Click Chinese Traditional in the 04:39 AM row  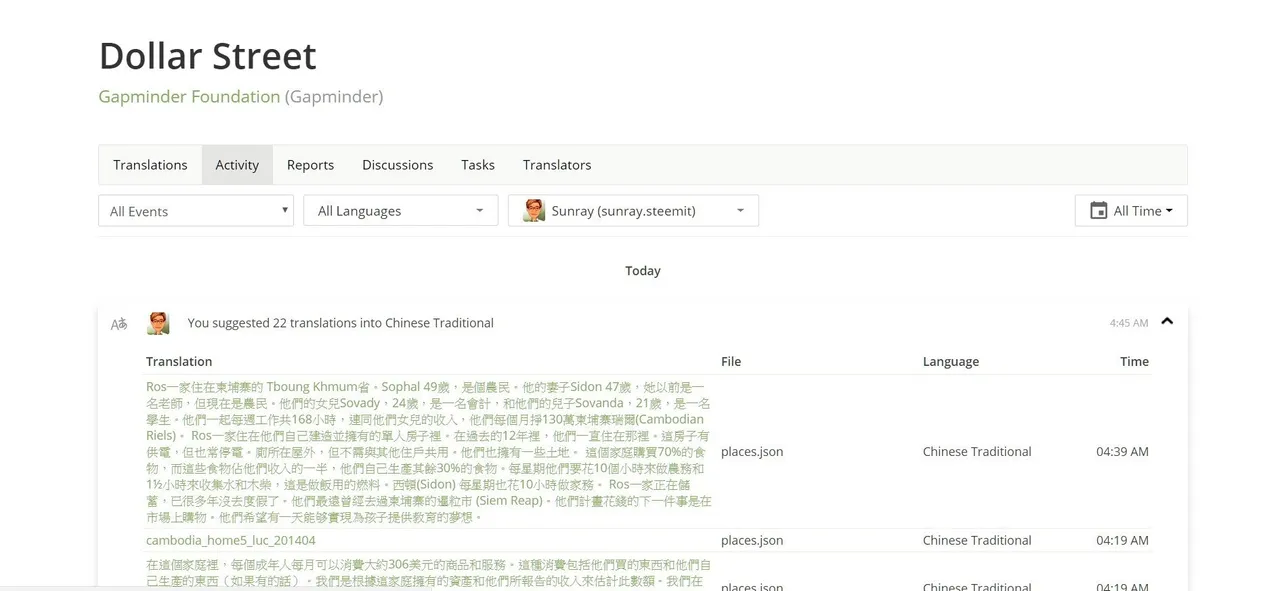pyautogui.click(x=977, y=452)
